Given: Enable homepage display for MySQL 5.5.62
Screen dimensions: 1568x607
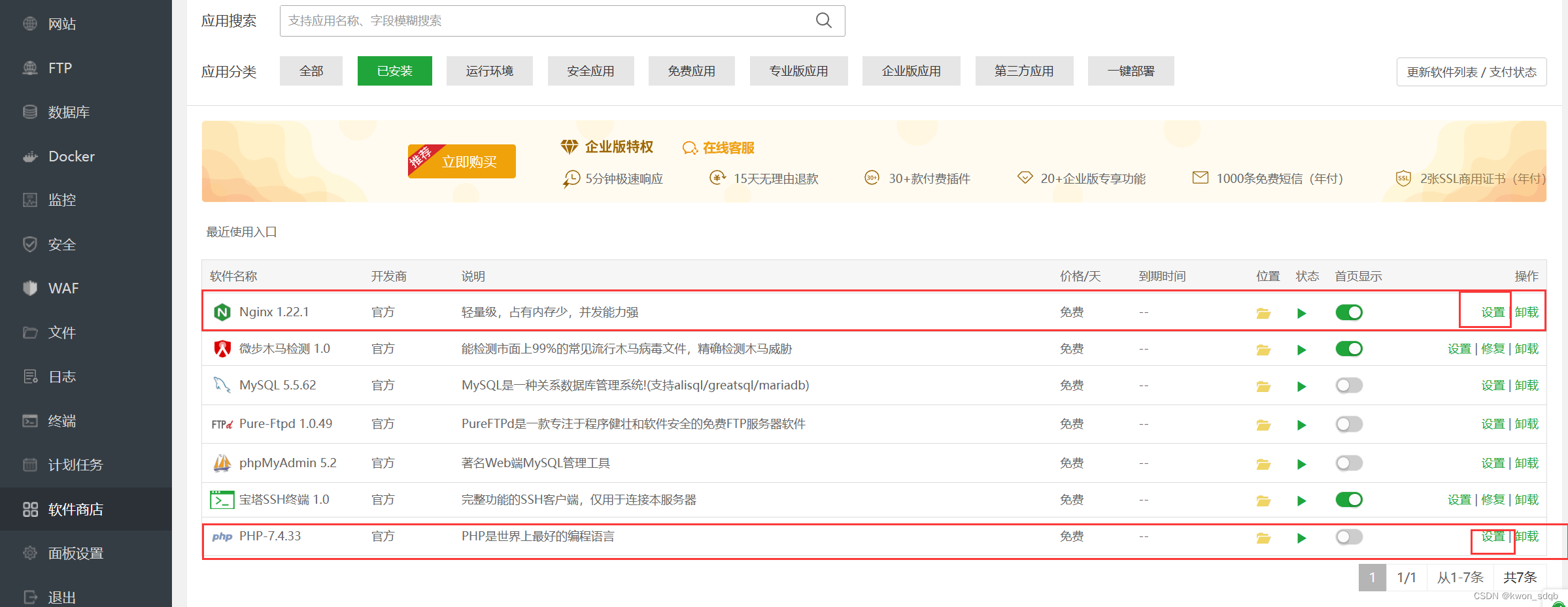Looking at the screenshot, I should 1349,386.
